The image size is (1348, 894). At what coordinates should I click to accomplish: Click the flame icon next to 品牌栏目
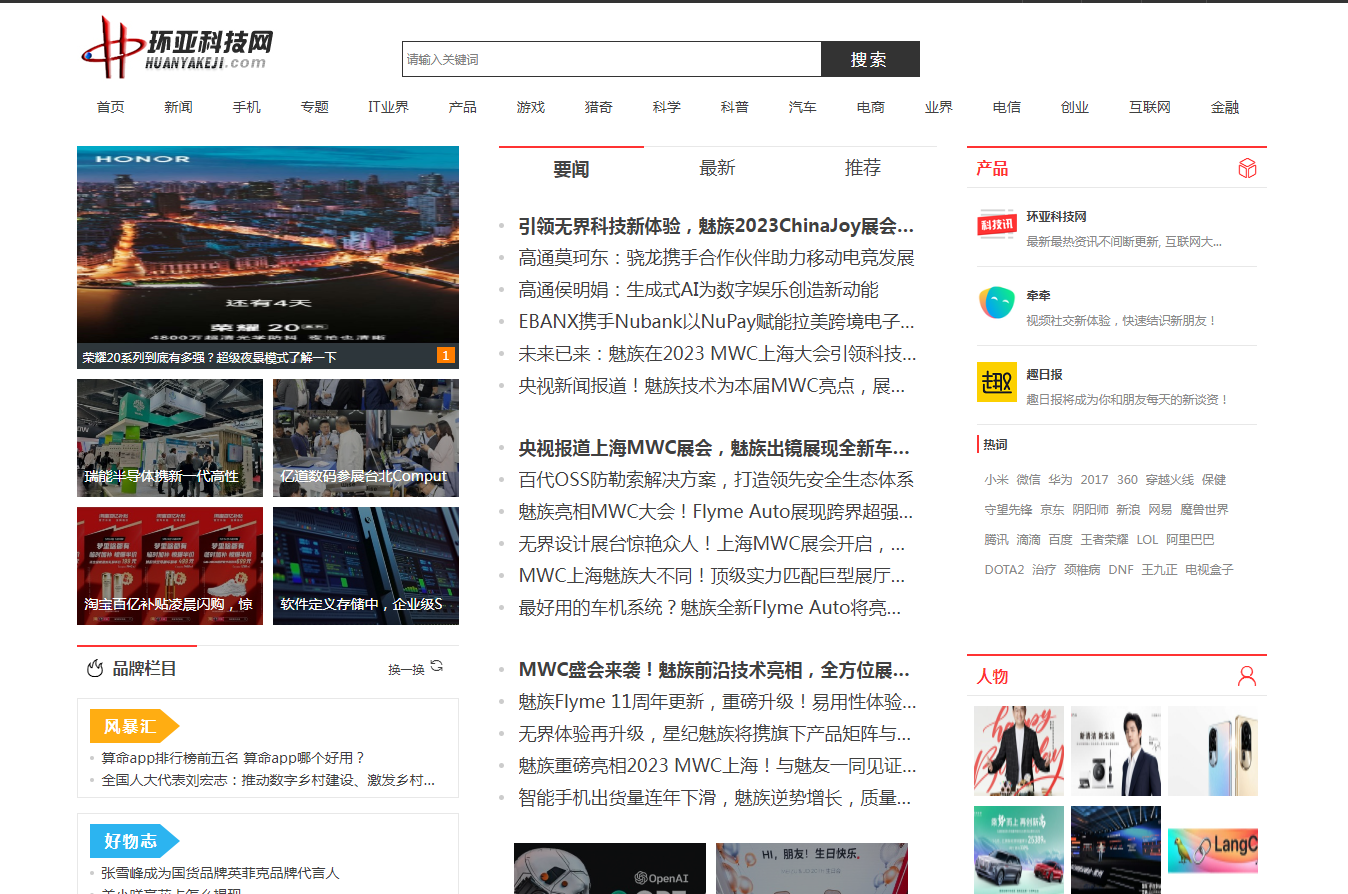(95, 669)
